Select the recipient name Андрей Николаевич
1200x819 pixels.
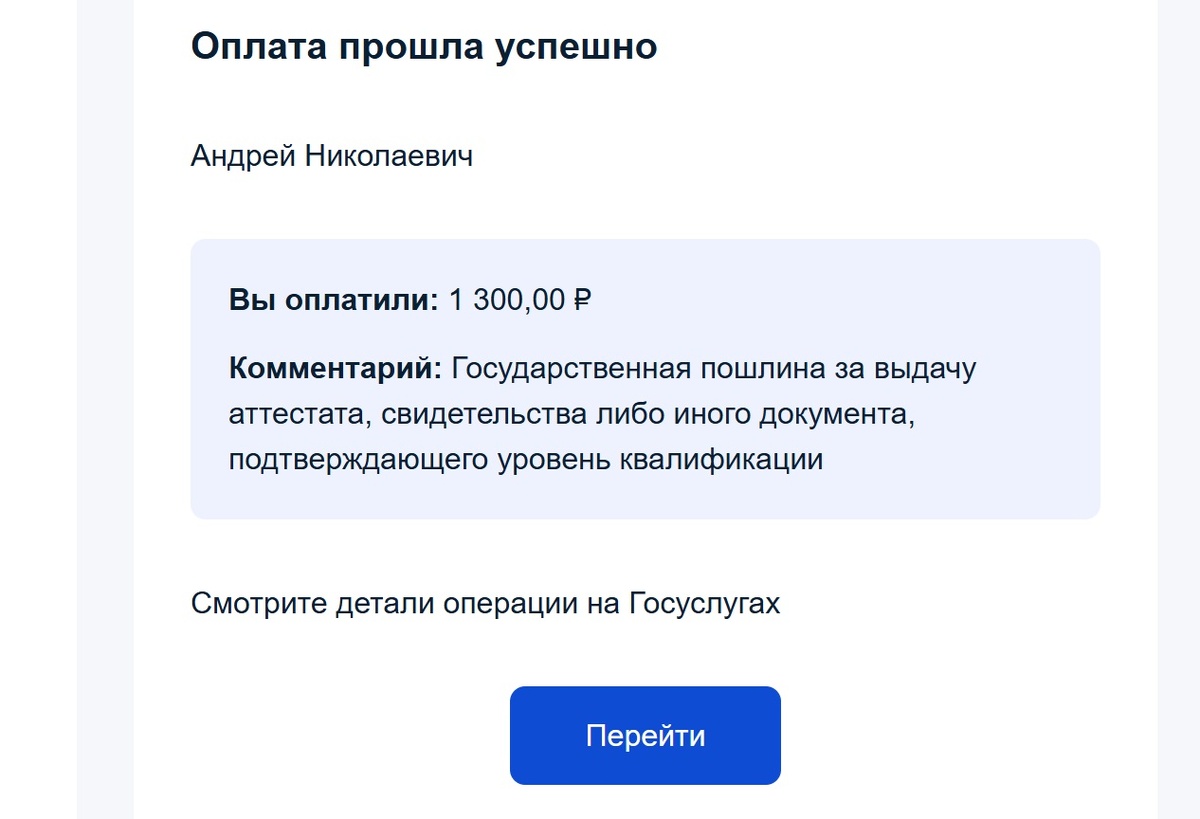pyautogui.click(x=334, y=156)
